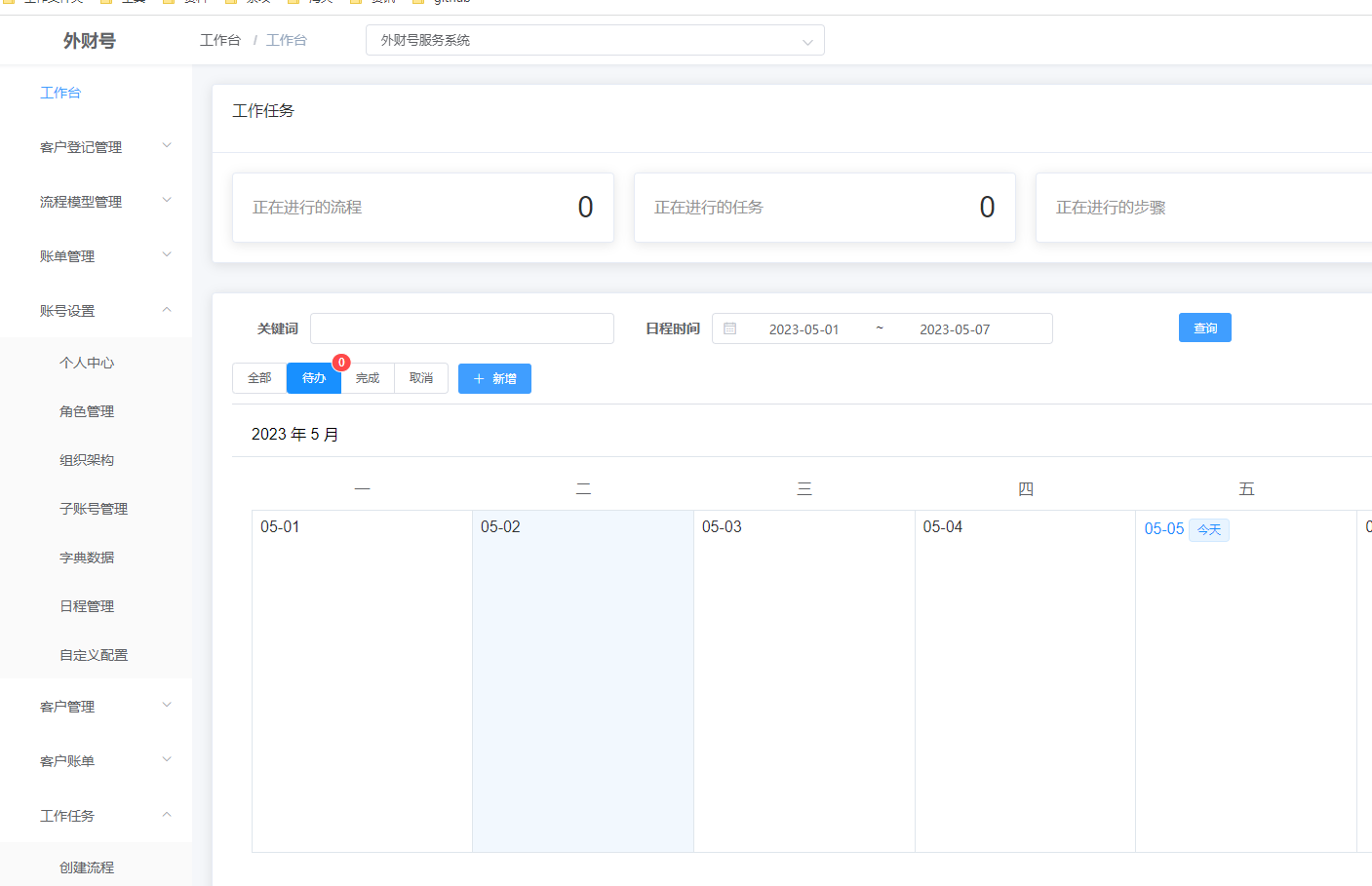Focus the 关键词 keyword input field

pyautogui.click(x=462, y=328)
